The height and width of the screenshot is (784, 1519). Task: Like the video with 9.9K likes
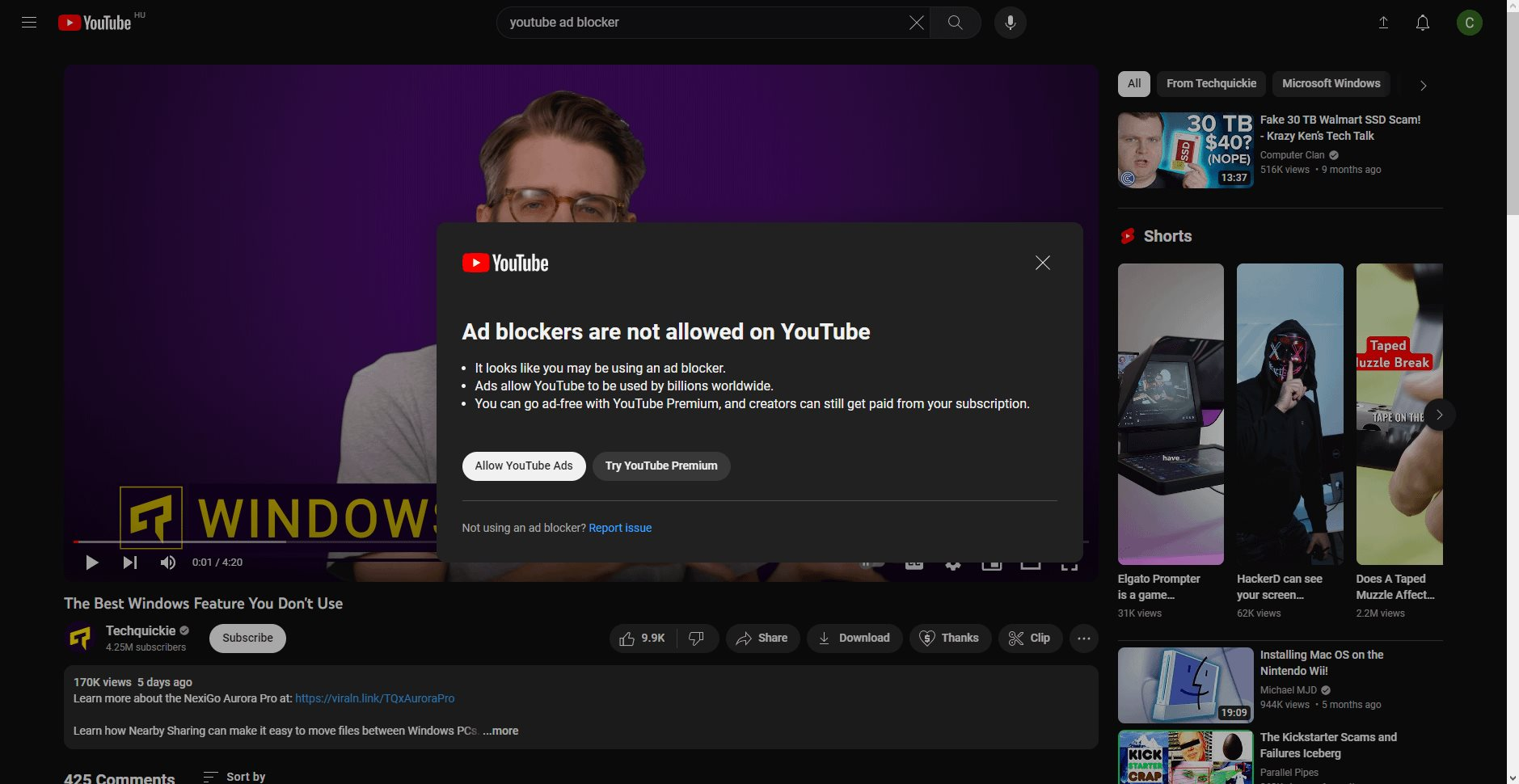click(643, 639)
